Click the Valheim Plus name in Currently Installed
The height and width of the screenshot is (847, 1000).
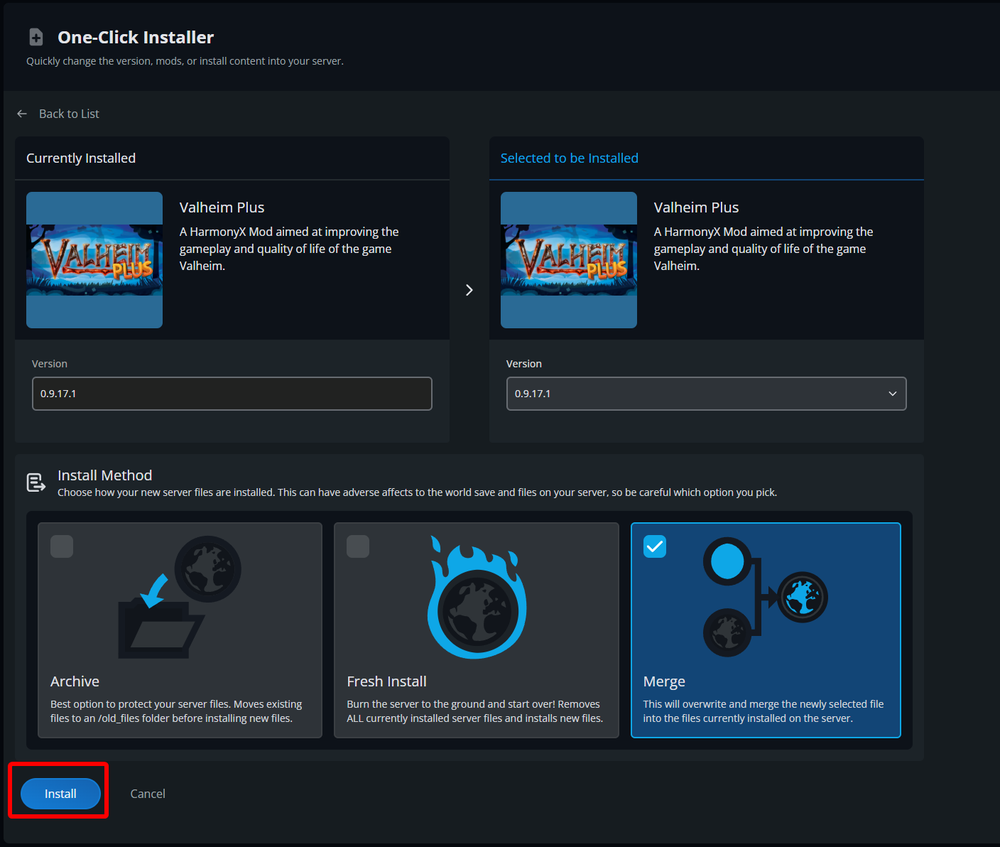pos(222,207)
